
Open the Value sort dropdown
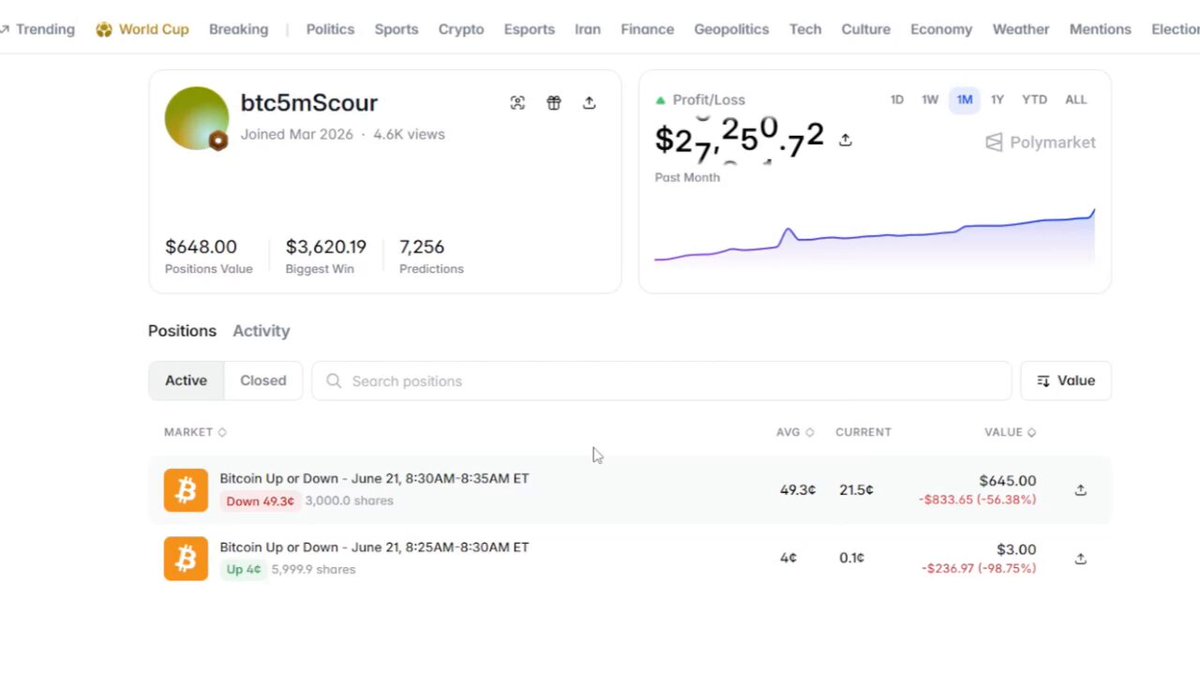point(1066,381)
